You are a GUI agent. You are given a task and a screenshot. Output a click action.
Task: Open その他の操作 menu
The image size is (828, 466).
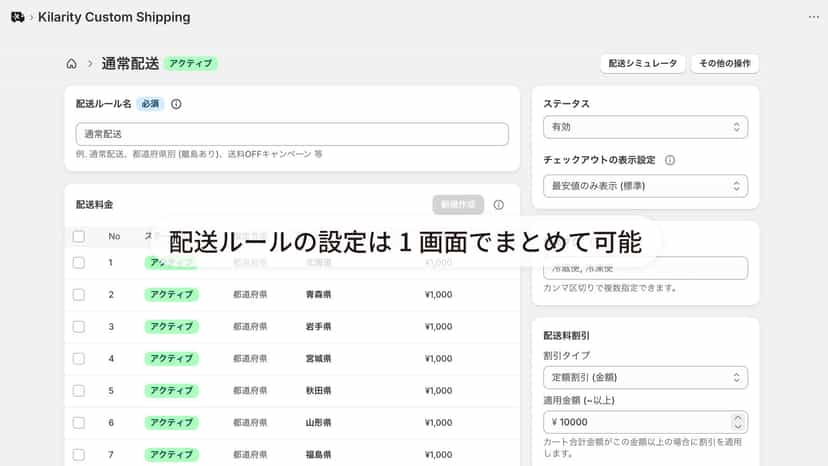coord(724,63)
